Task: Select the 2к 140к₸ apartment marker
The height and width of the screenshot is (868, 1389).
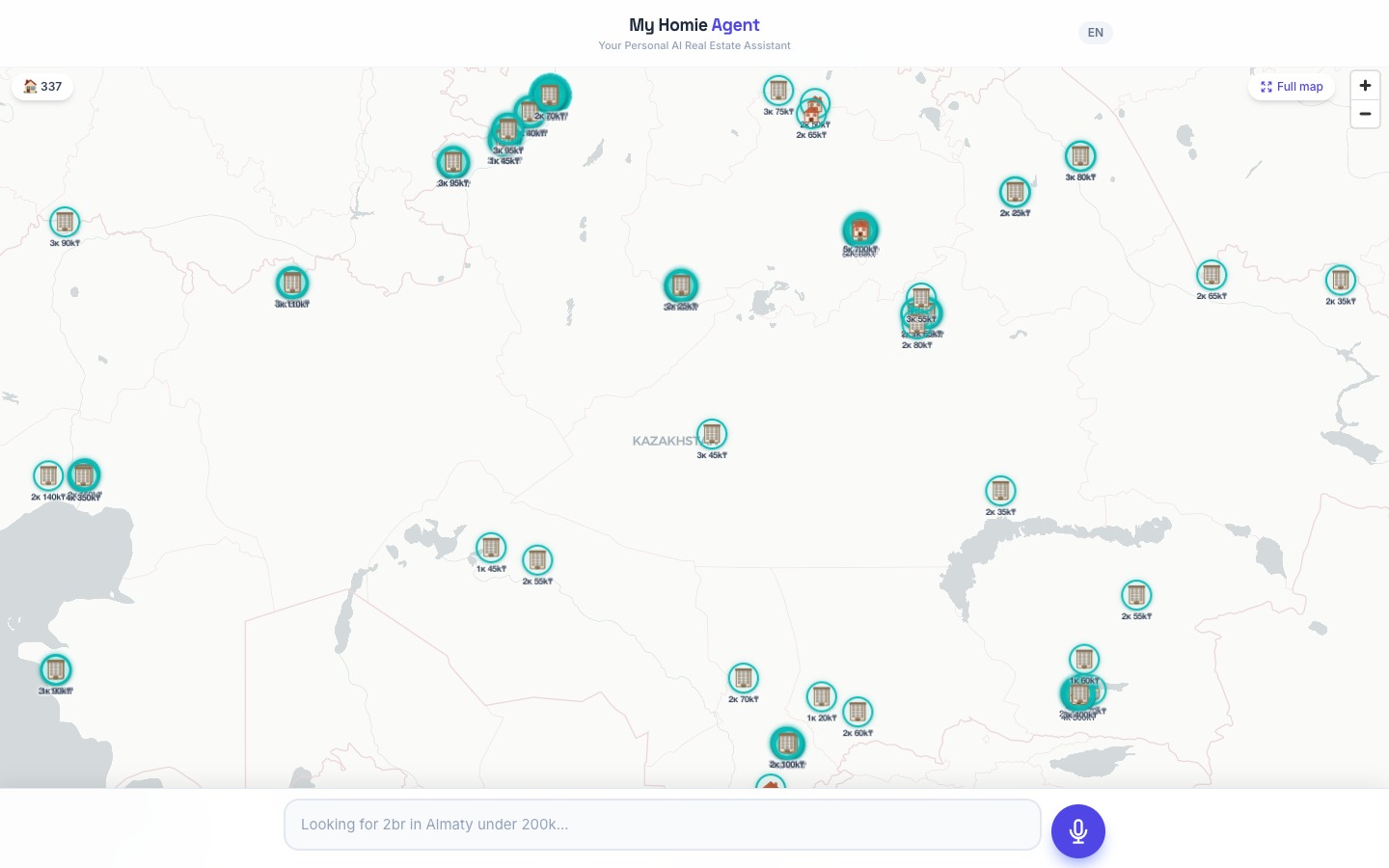Action: 47,475
